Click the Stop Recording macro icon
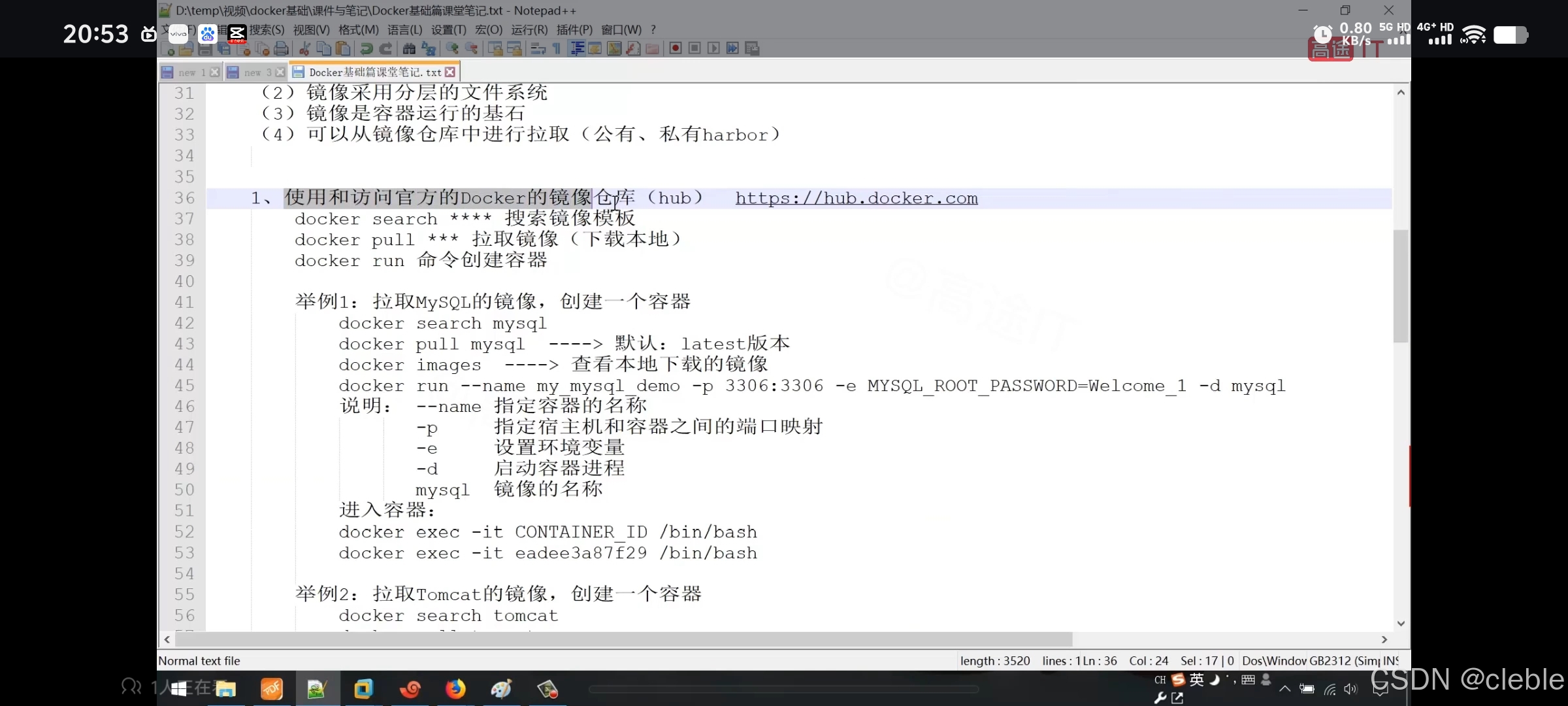Image resolution: width=1568 pixels, height=706 pixels. click(x=694, y=48)
